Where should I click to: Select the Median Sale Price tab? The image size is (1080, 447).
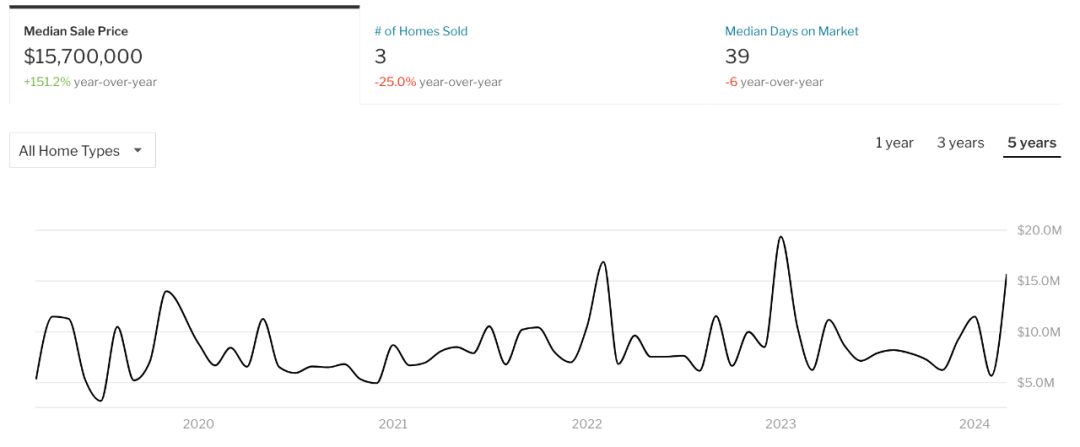[184, 56]
